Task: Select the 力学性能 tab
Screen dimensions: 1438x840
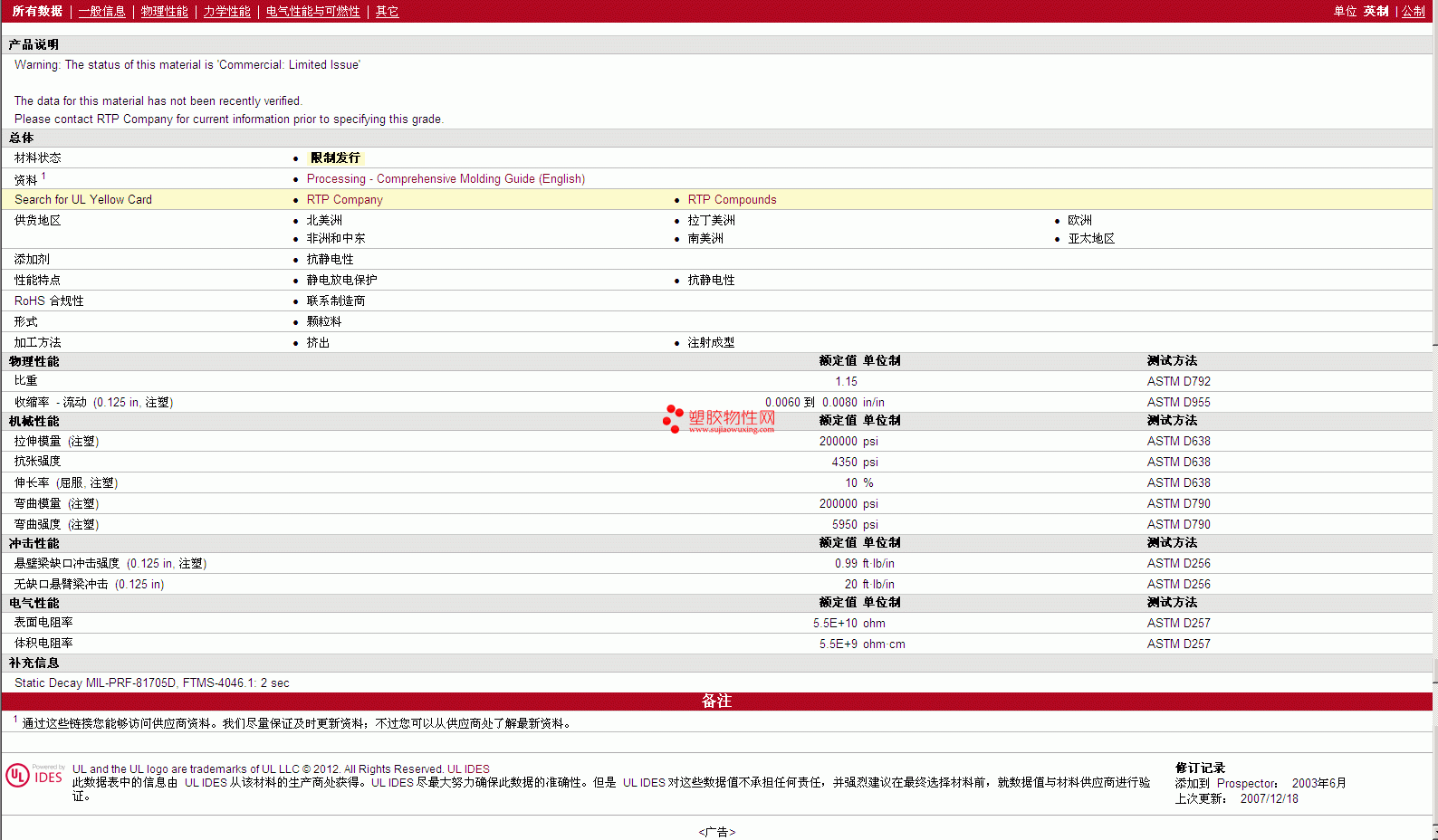Action: coord(226,11)
